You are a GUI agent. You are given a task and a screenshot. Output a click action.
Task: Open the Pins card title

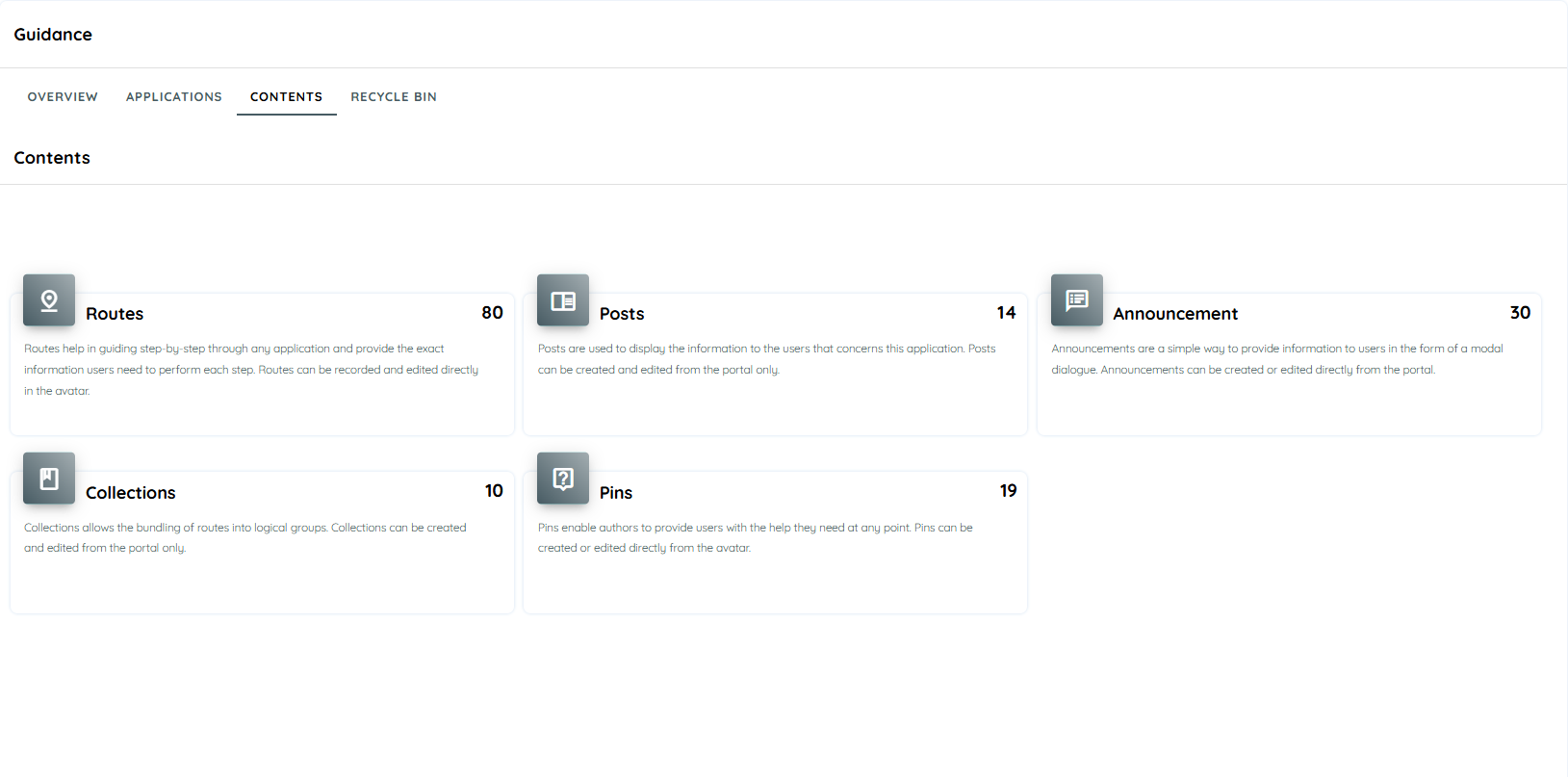[616, 493]
